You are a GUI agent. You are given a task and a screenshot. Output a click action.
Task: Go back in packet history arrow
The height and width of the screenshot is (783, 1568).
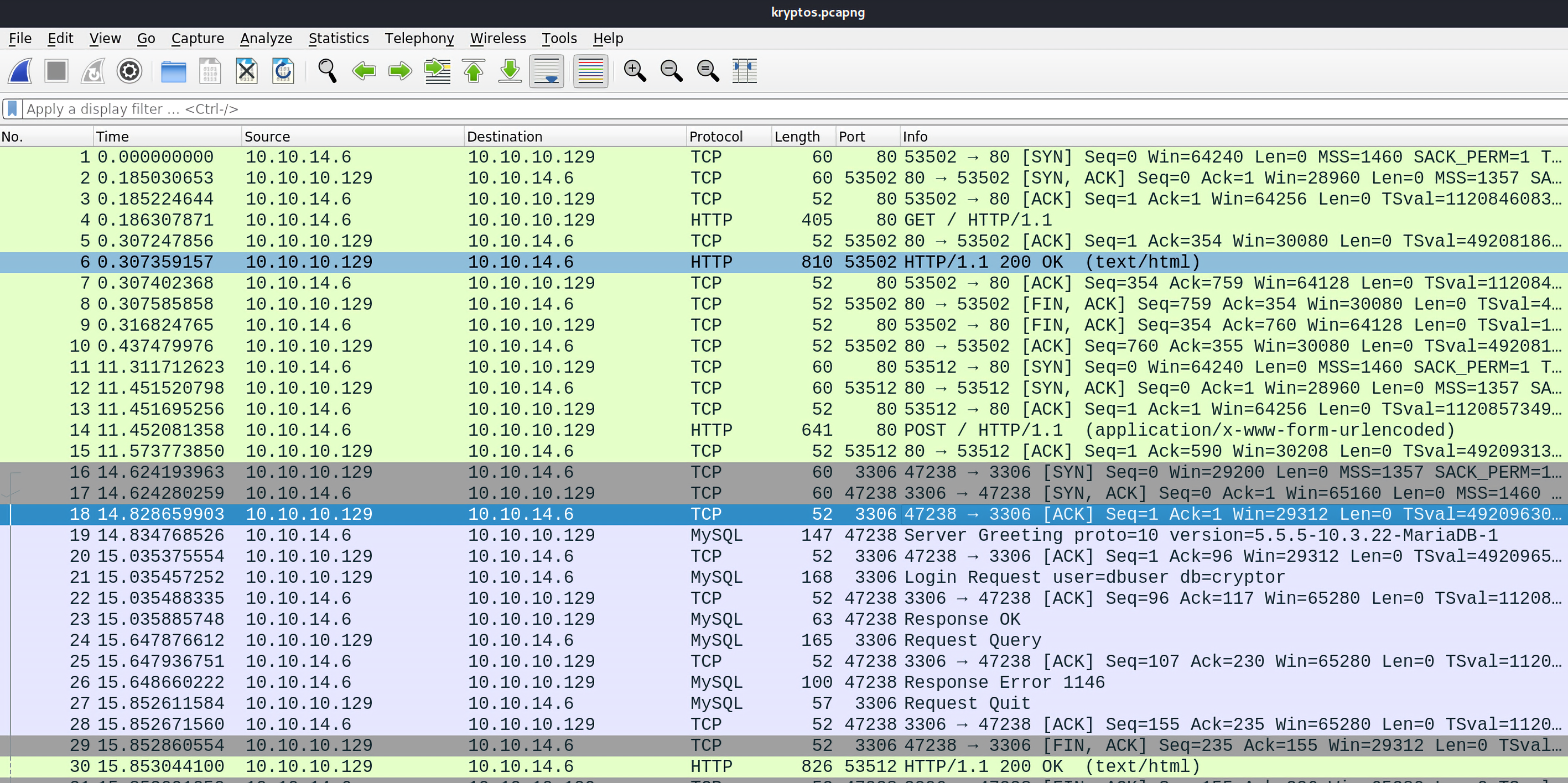[364, 71]
